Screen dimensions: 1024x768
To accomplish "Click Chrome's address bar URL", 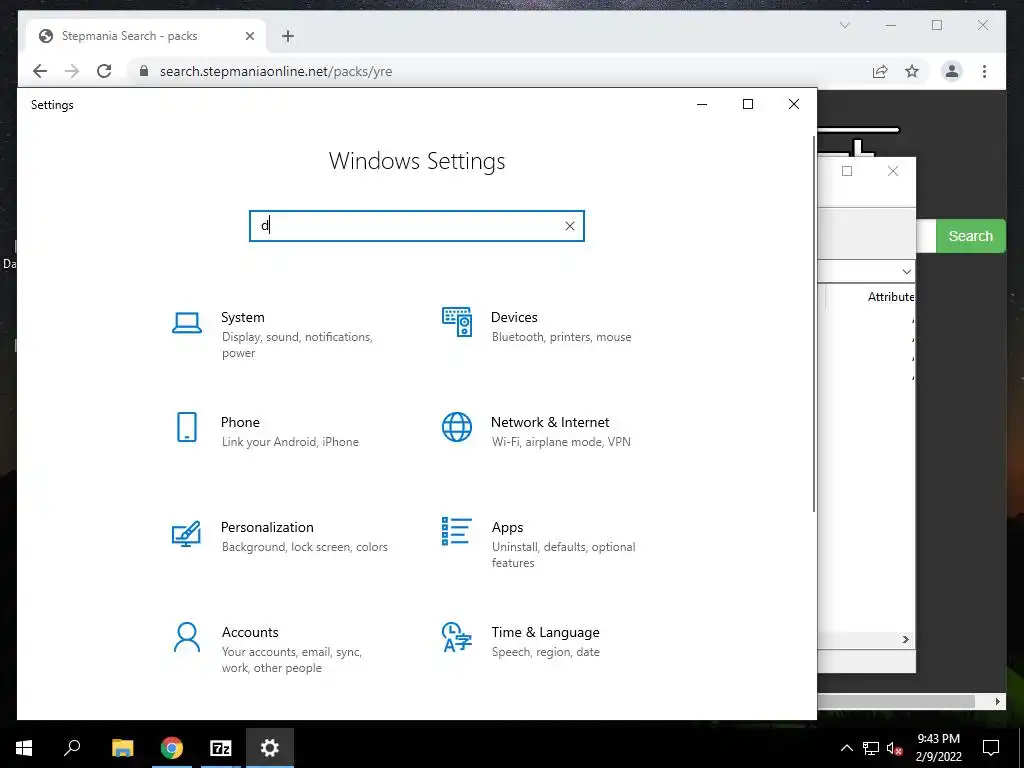I will coord(276,71).
